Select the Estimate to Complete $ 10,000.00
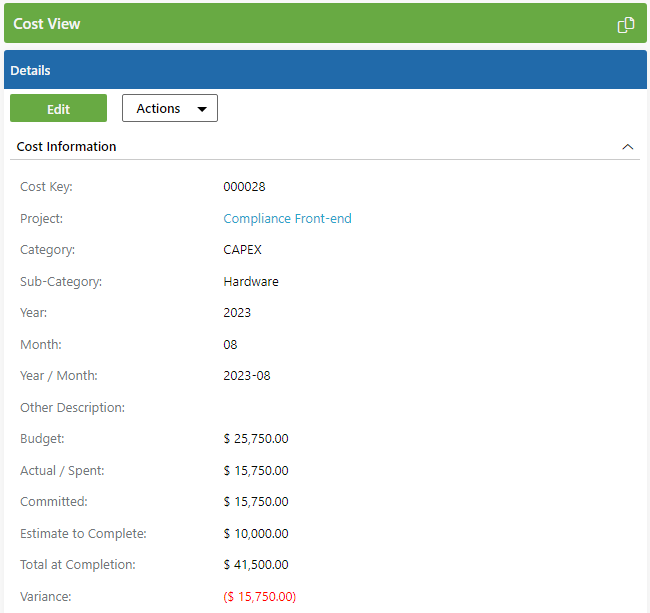Image resolution: width=650 pixels, height=613 pixels. pyautogui.click(x=256, y=533)
